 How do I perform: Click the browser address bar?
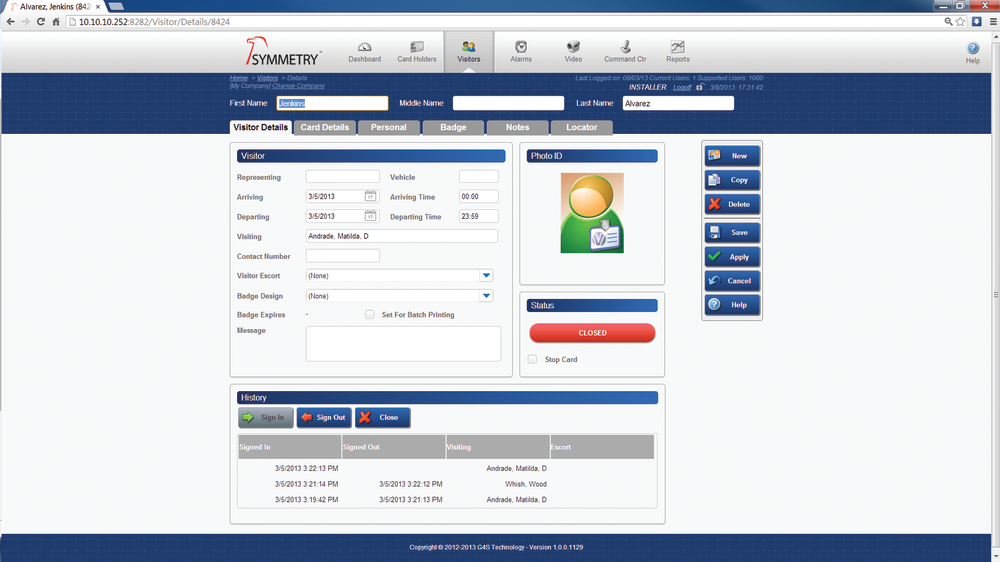click(504, 22)
